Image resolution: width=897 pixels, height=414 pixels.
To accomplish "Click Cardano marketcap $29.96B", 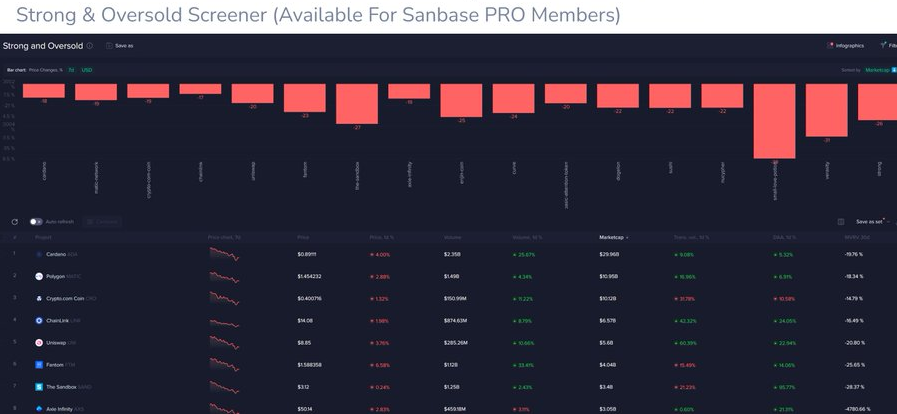I will [x=609, y=254].
